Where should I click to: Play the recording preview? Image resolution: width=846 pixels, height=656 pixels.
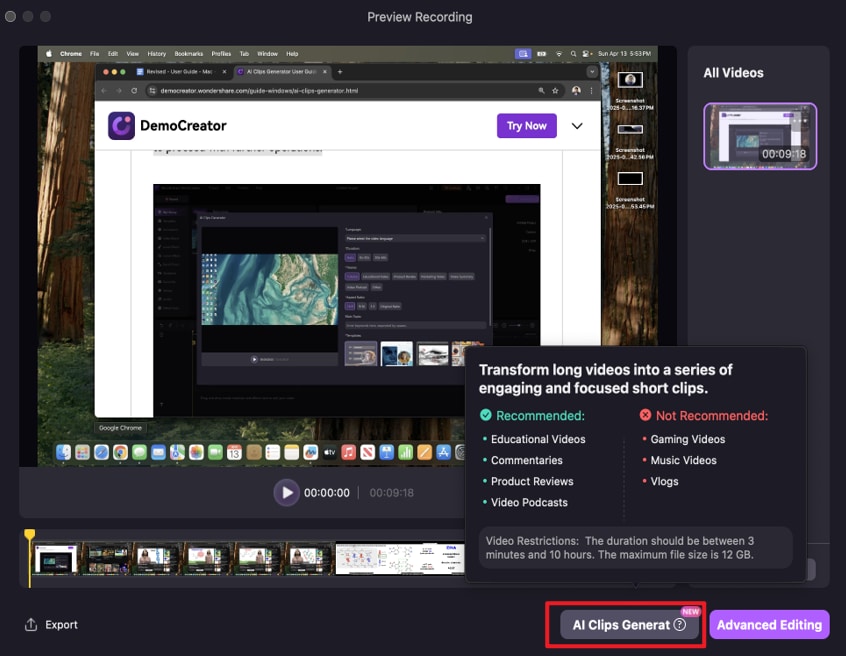click(x=286, y=493)
